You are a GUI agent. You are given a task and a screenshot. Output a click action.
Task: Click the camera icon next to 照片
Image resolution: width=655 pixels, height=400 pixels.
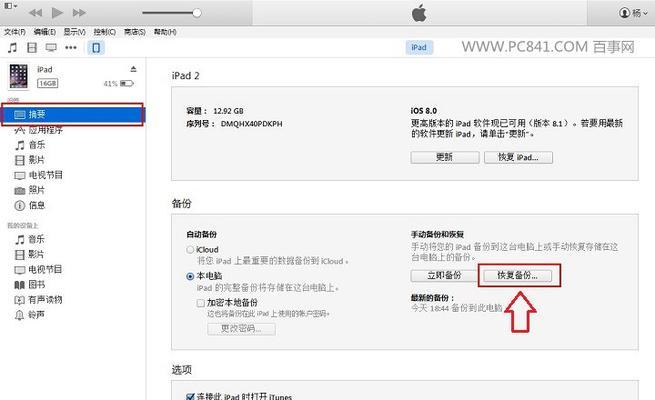(20, 191)
